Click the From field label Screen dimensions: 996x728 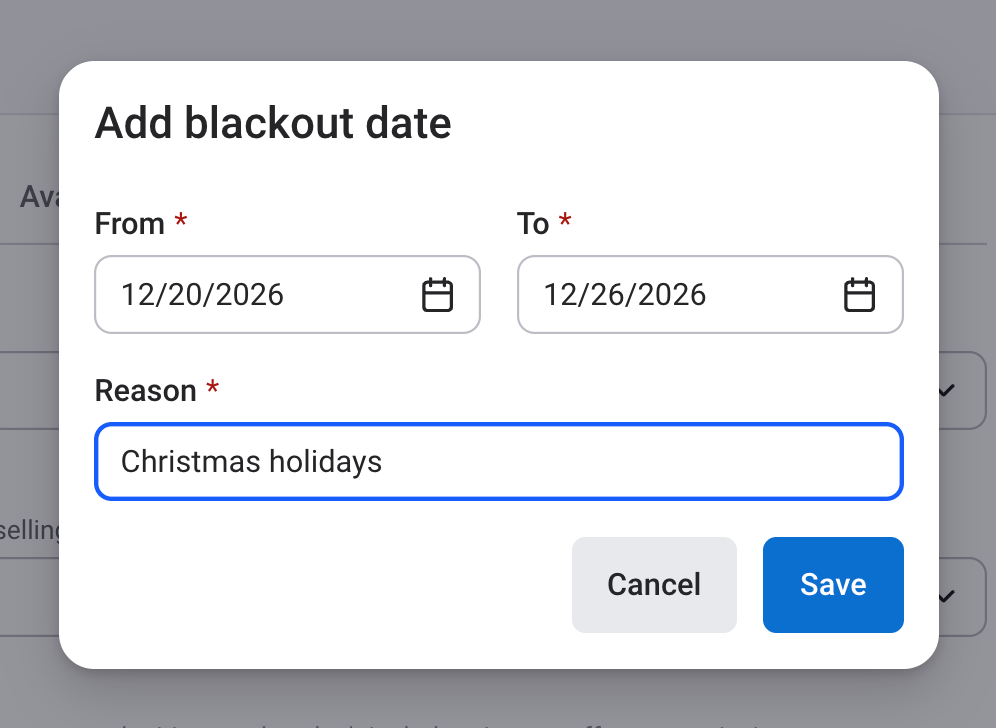point(129,224)
